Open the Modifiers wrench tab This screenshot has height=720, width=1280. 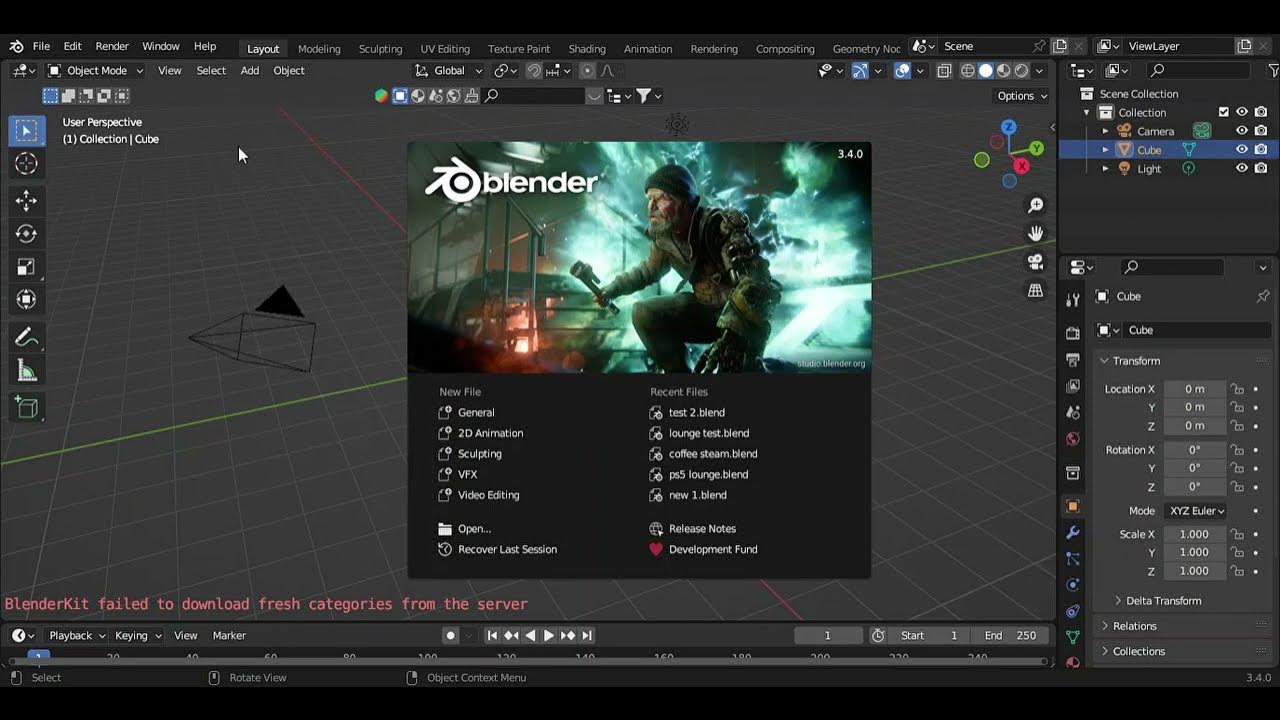click(1073, 533)
